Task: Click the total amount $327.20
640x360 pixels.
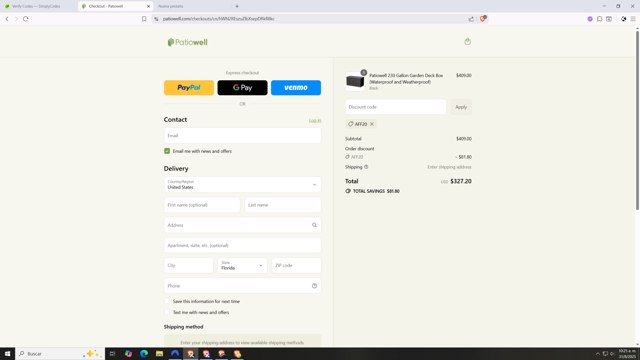Action: click(461, 181)
